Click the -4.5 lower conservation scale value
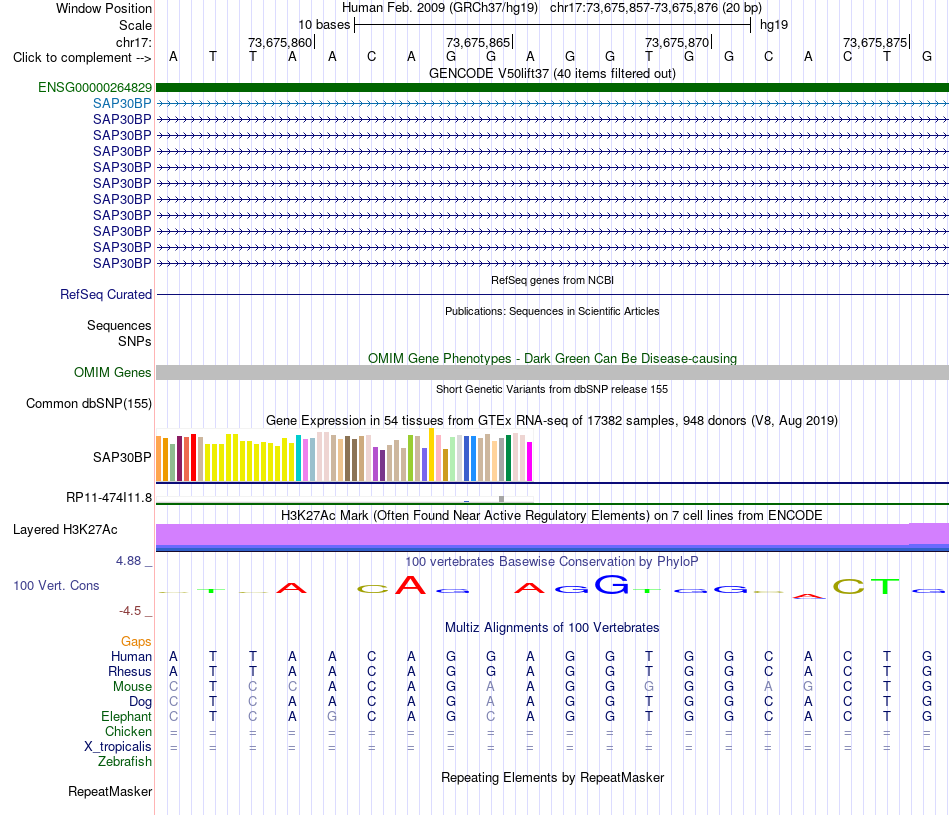The height and width of the screenshot is (815, 950). pos(130,611)
